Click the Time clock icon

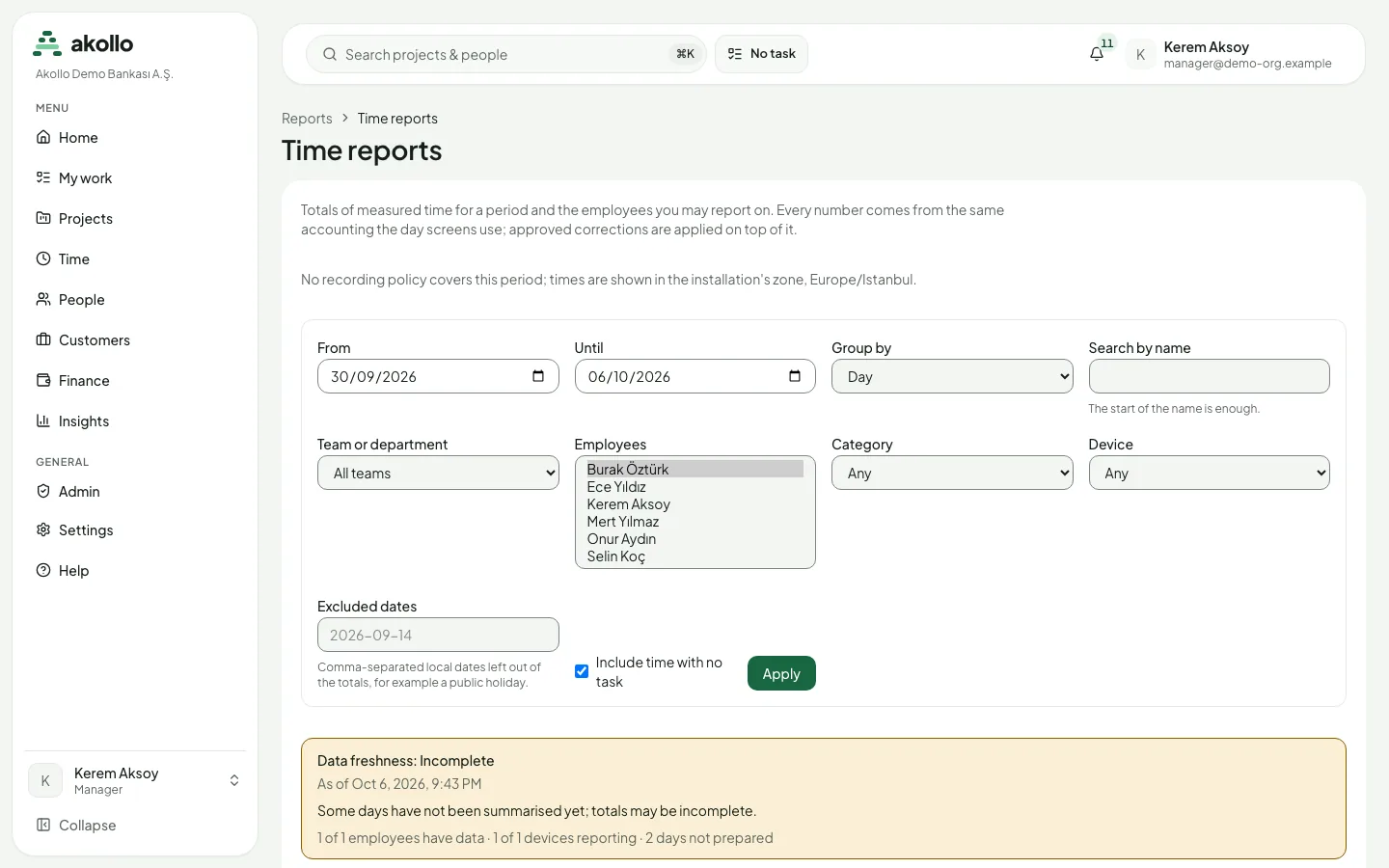point(43,258)
